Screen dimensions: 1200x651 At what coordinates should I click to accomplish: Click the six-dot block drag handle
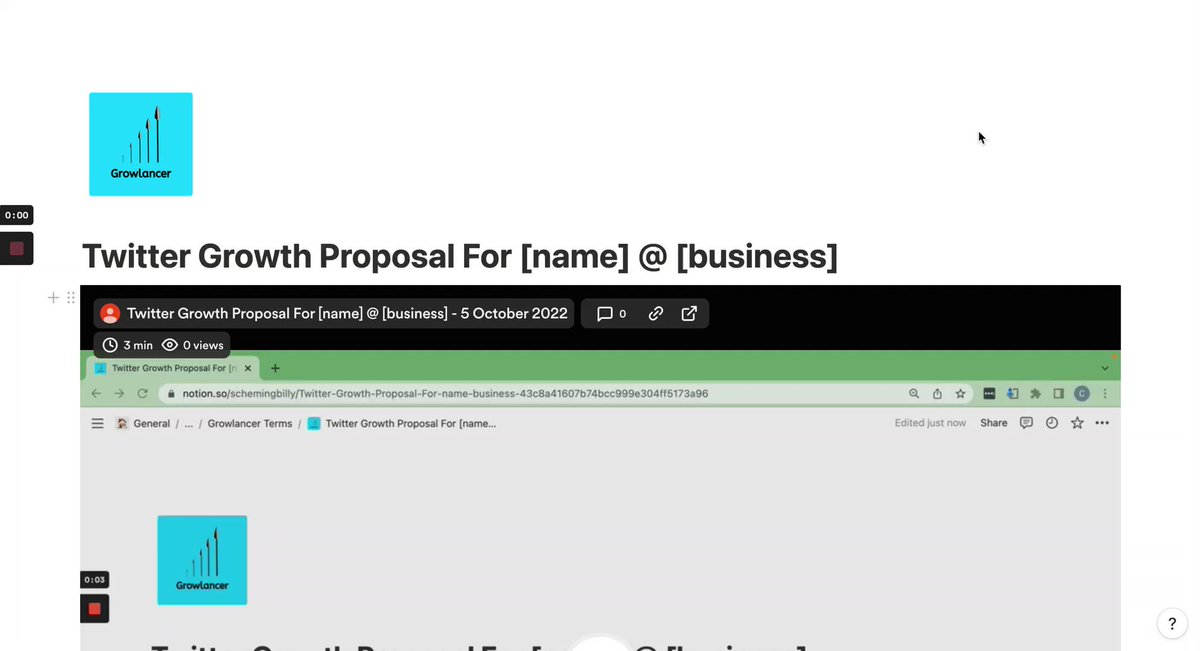[71, 297]
